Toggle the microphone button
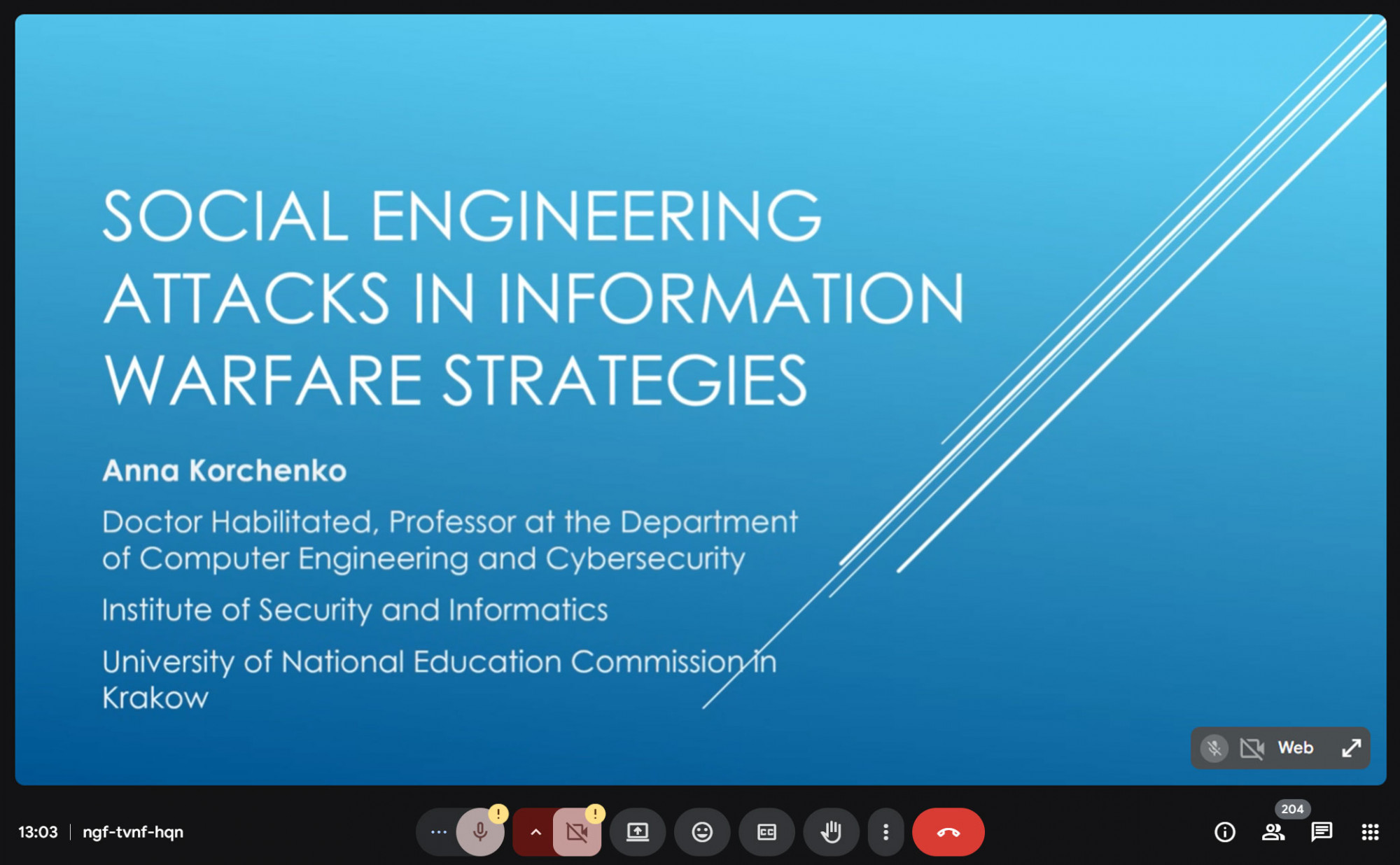Viewport: 1400px width, 865px height. pyautogui.click(x=480, y=832)
